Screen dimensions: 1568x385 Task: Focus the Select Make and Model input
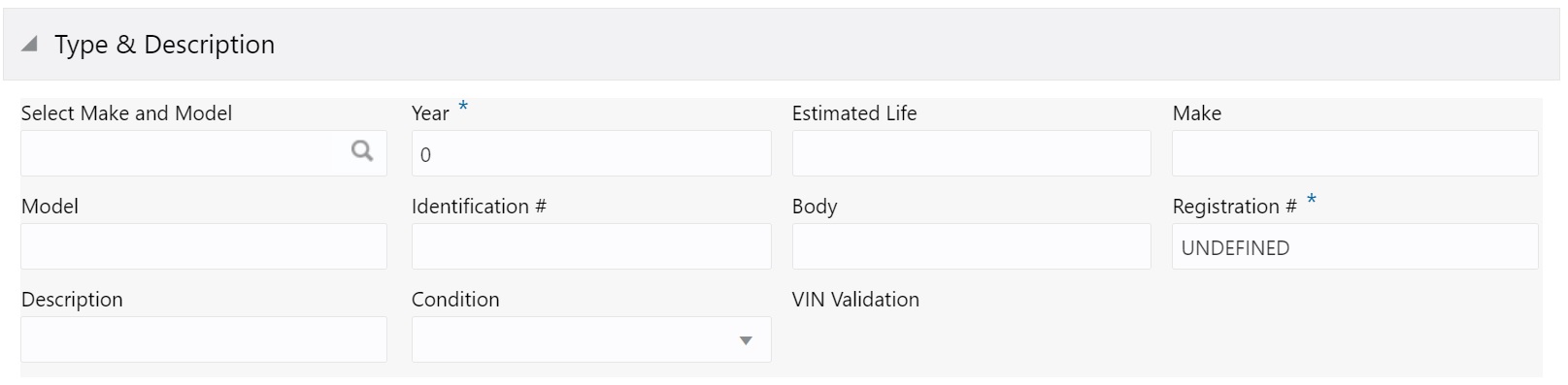(204, 153)
